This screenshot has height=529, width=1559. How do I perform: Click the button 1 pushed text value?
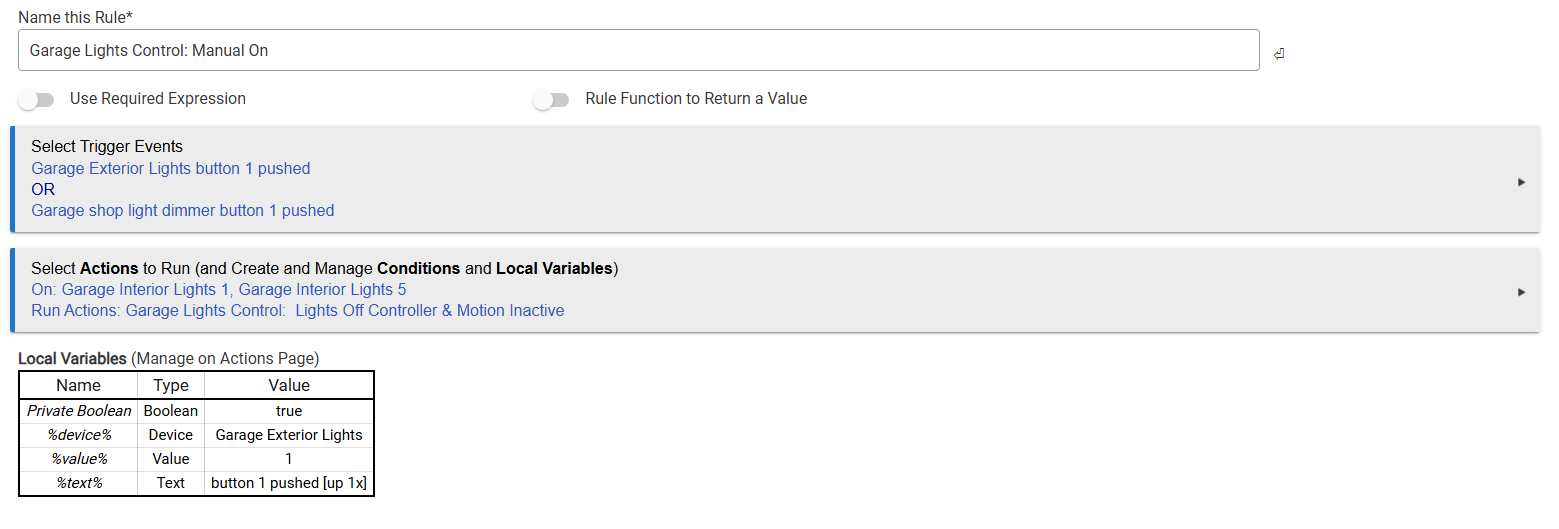(x=289, y=483)
